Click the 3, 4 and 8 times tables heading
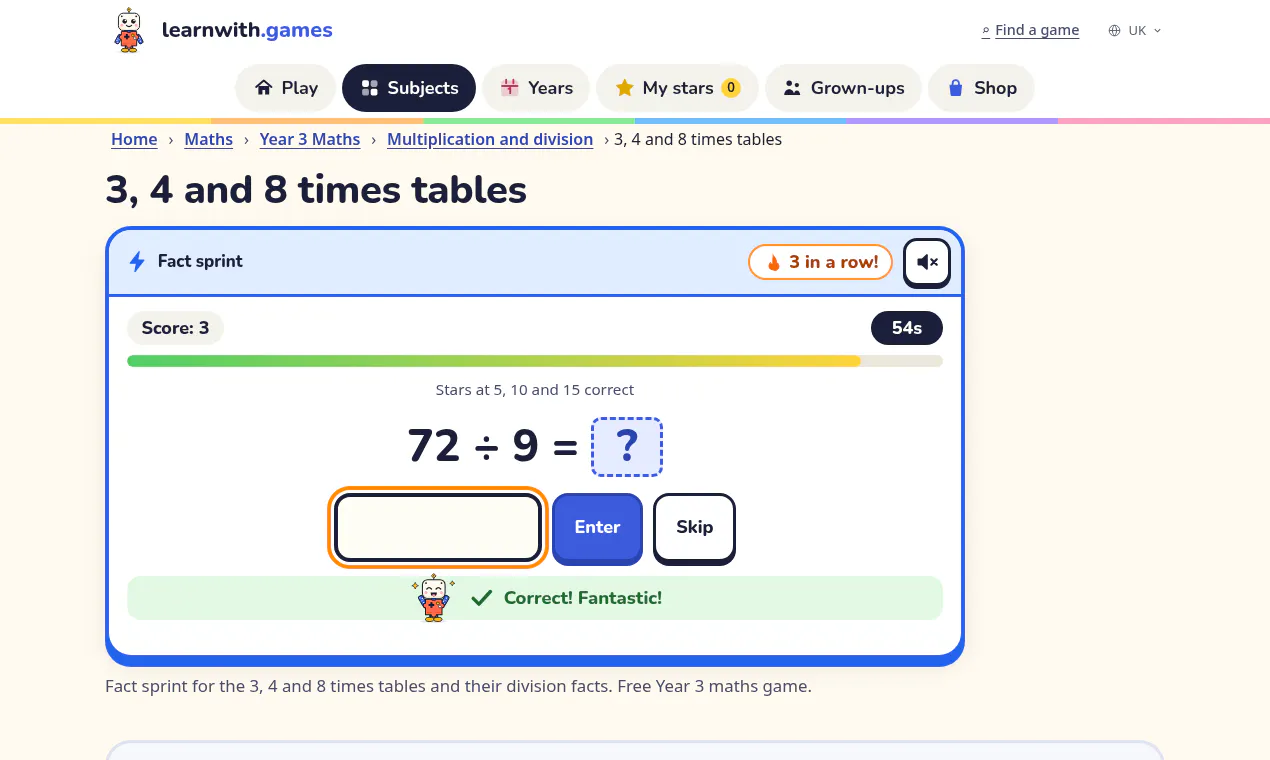The width and height of the screenshot is (1270, 760). pyautogui.click(x=316, y=190)
